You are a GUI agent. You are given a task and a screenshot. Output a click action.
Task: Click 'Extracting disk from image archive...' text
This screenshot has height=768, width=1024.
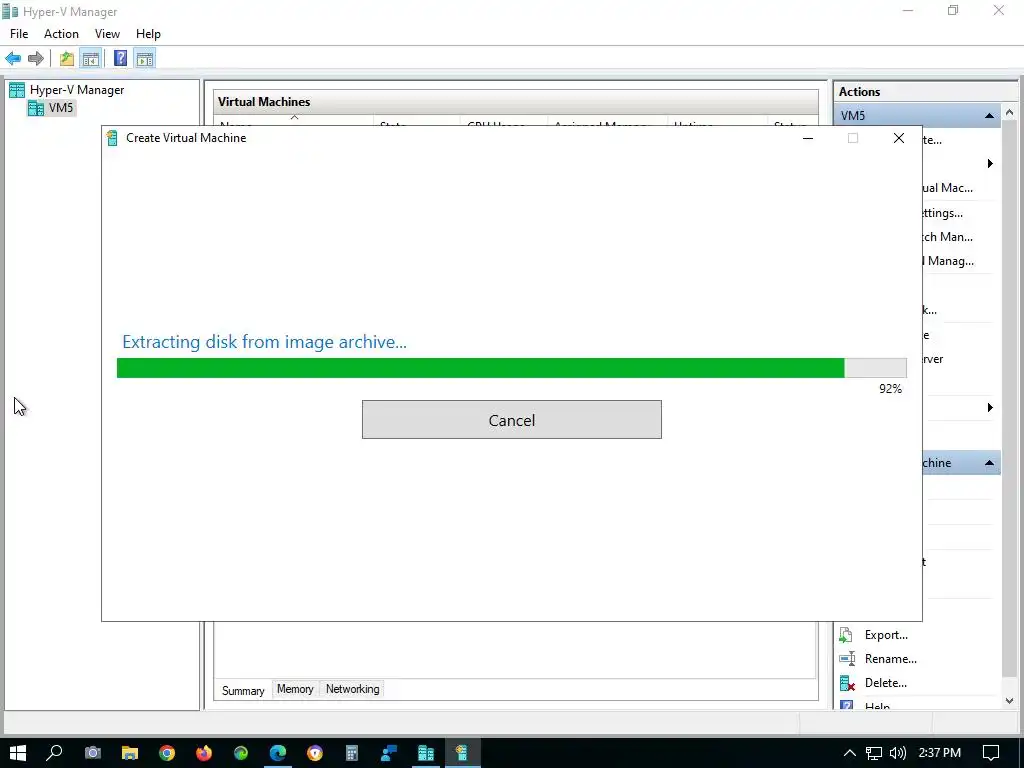coord(264,342)
